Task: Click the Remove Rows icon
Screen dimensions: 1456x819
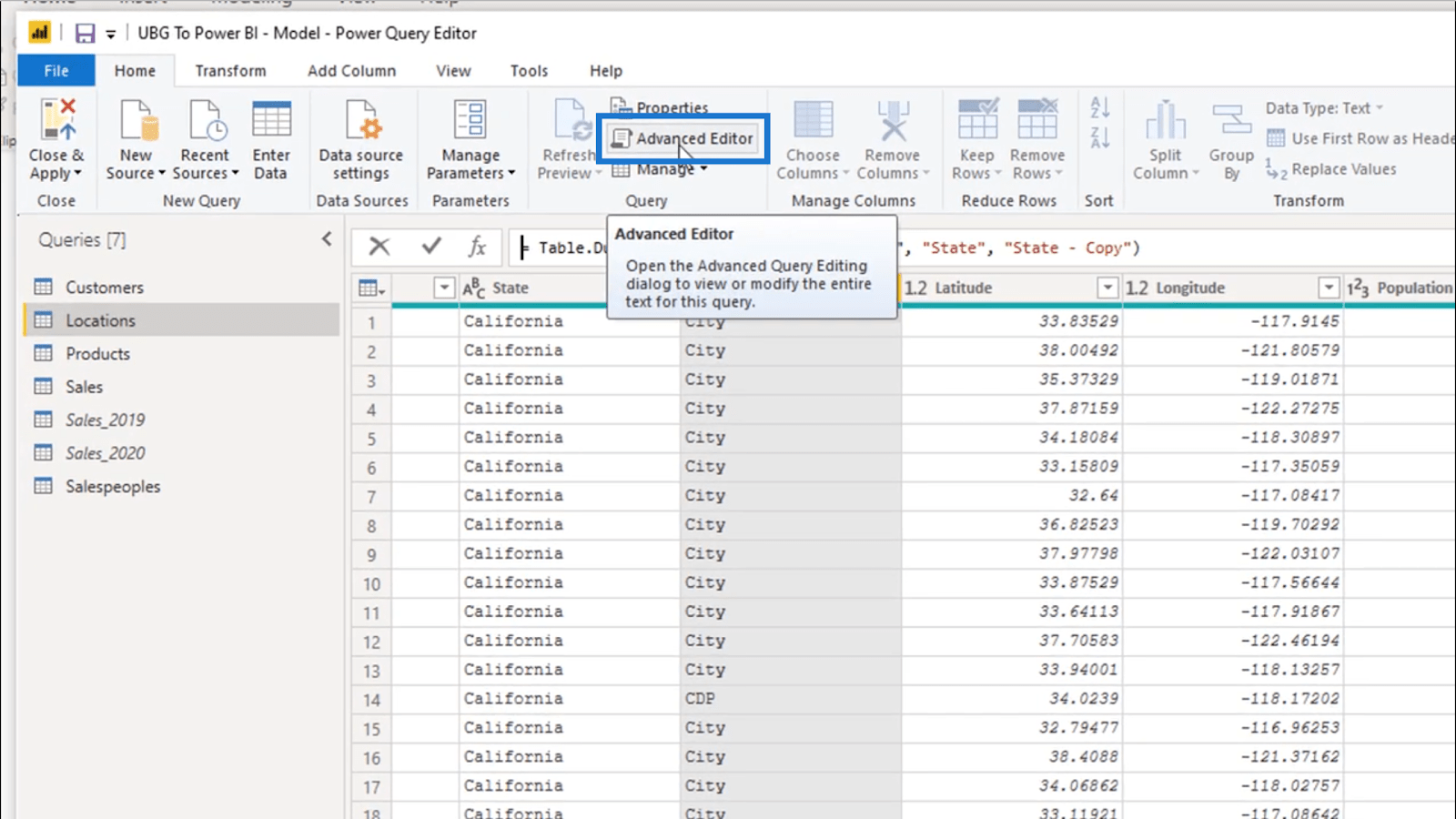Action: 1037,120
